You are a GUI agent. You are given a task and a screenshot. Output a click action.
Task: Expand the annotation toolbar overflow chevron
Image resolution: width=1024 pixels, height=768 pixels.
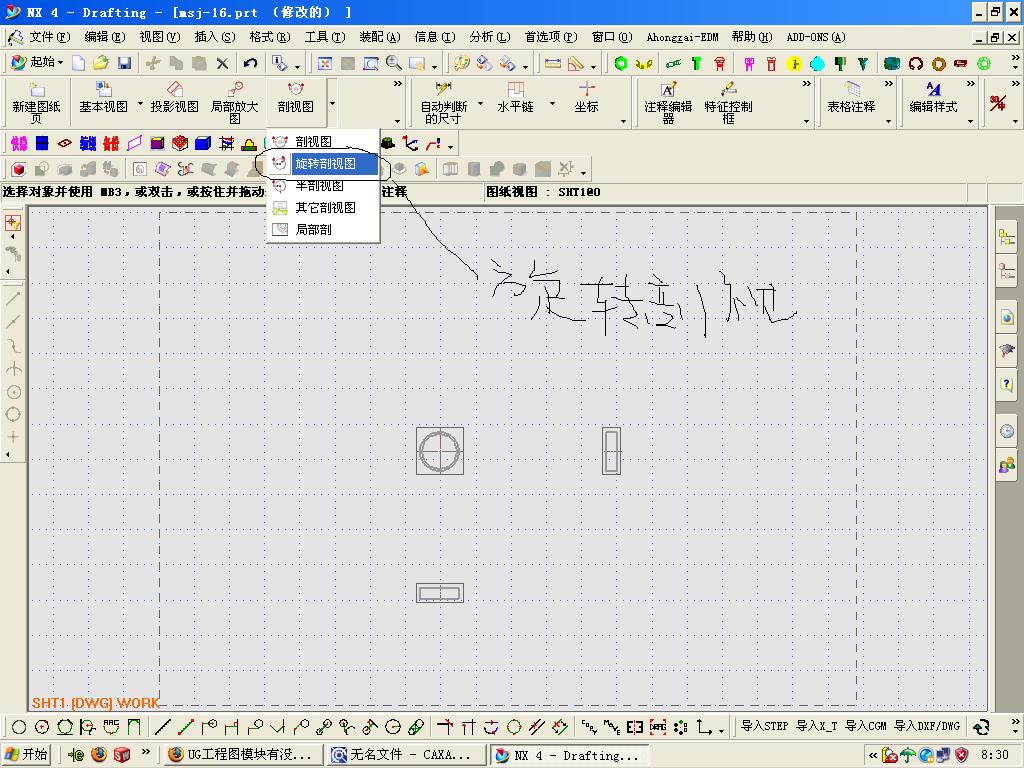[x=807, y=84]
